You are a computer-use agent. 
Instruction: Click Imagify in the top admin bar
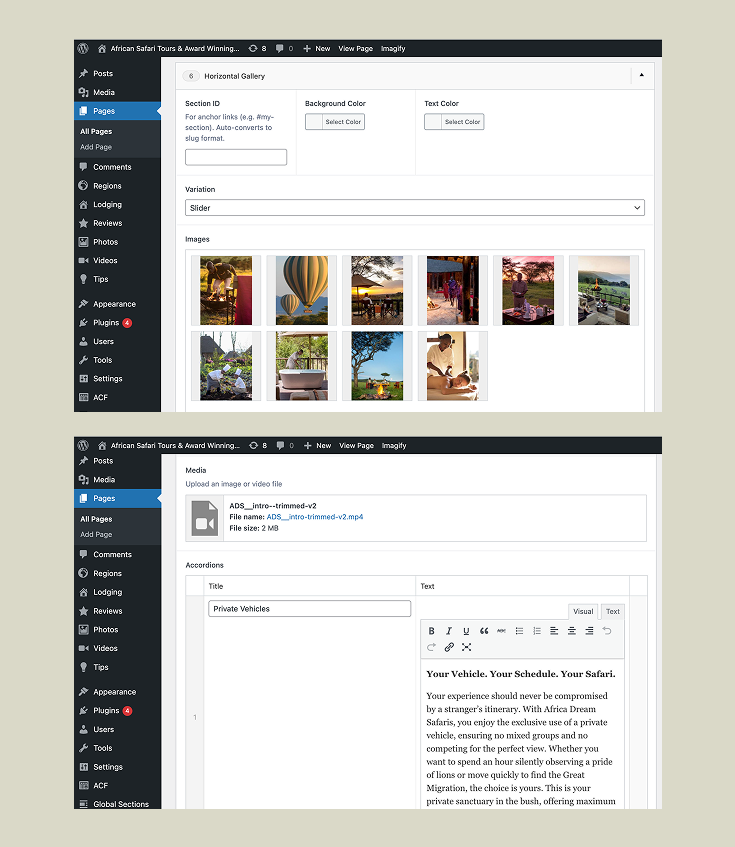point(393,49)
